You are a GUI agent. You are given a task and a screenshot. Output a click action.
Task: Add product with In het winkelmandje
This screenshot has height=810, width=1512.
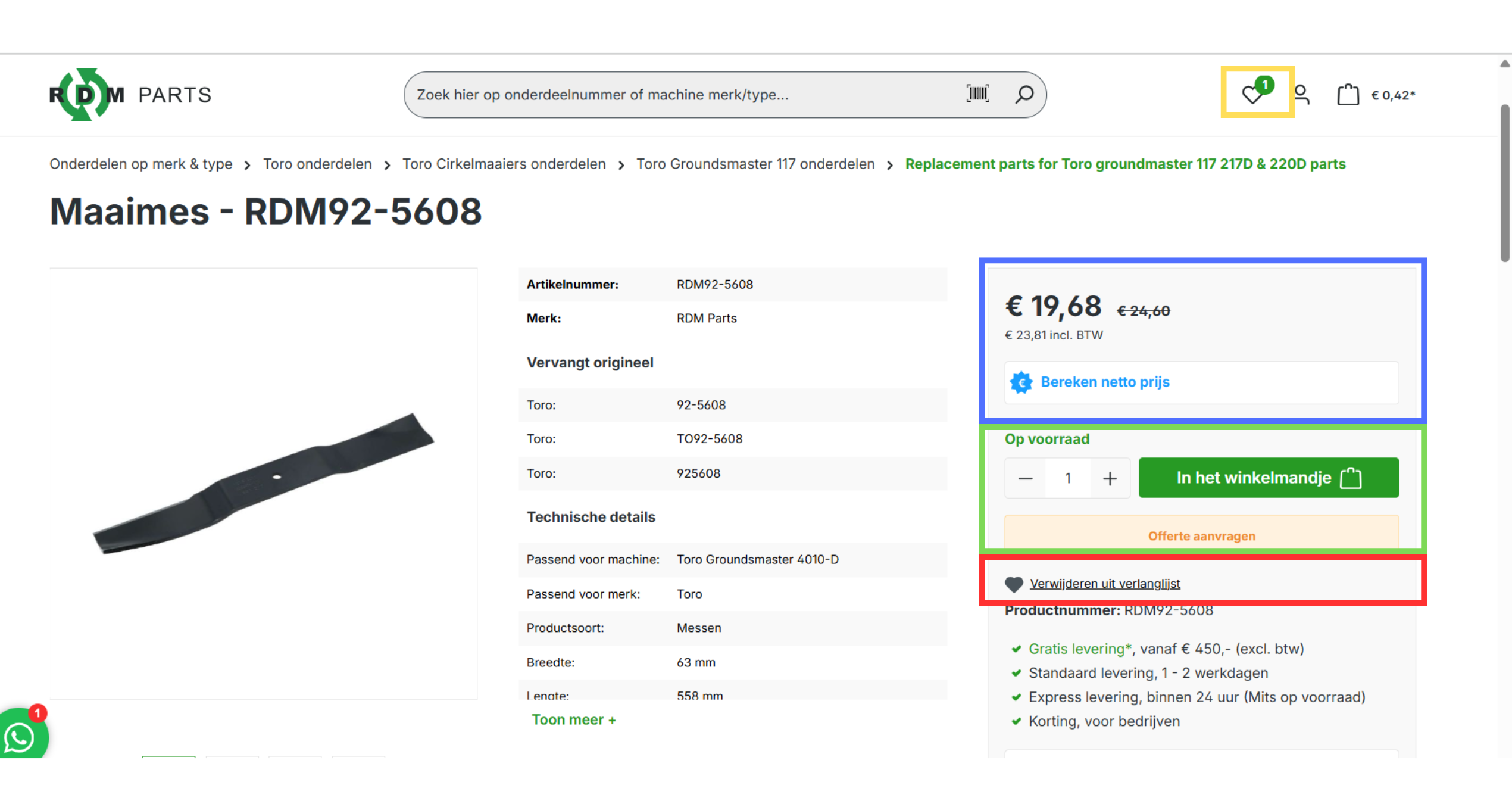[1268, 478]
